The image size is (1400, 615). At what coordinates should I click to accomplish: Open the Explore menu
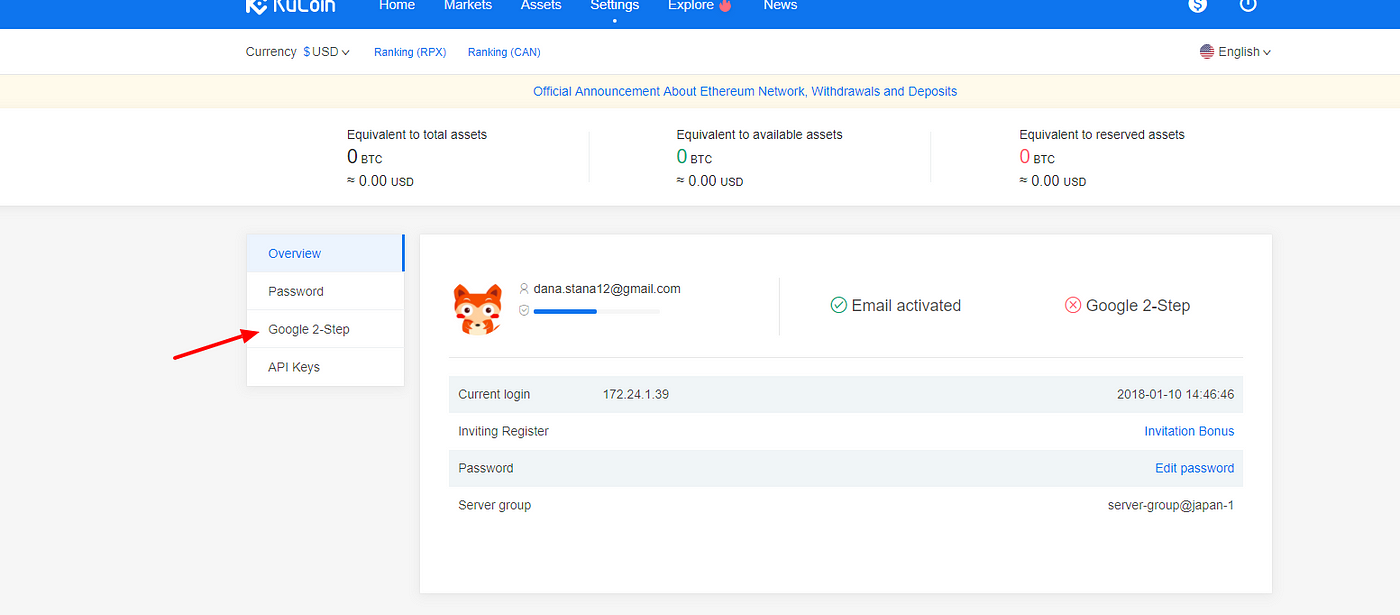pos(691,6)
